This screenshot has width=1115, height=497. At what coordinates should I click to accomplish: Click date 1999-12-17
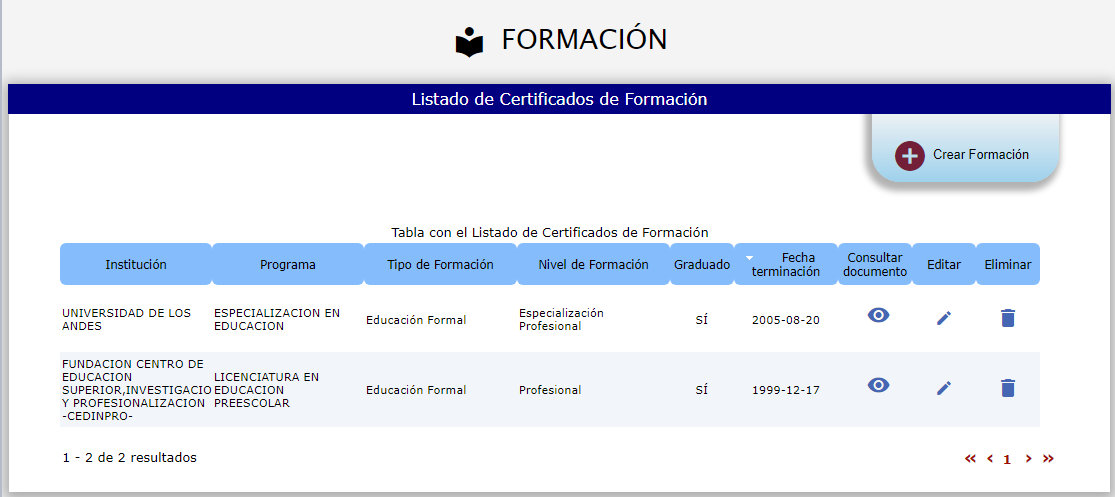click(786, 390)
